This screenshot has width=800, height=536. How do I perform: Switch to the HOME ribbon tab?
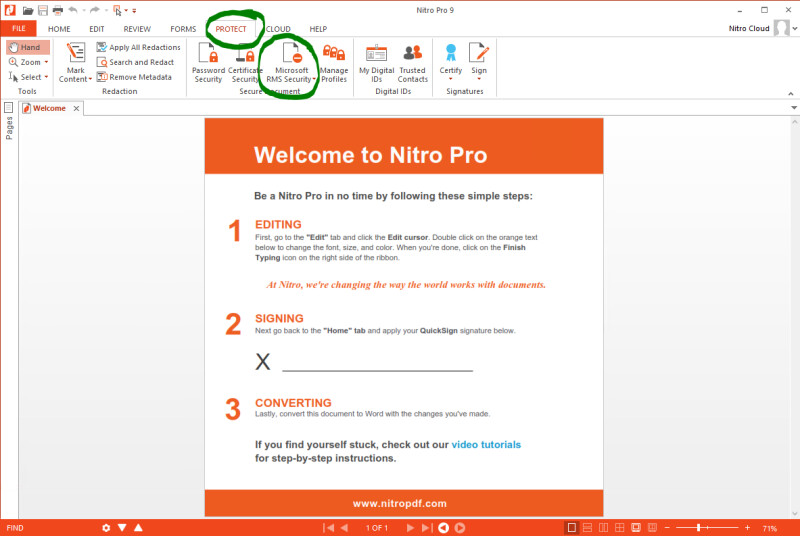coord(59,29)
